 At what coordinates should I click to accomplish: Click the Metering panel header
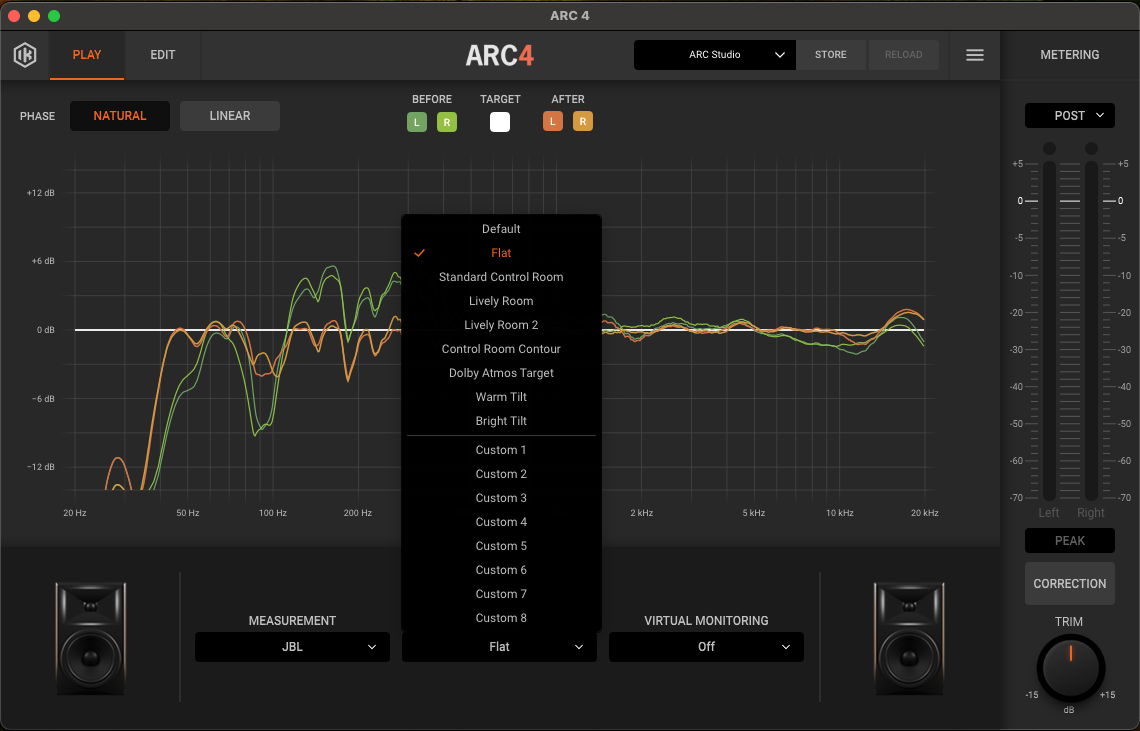(1069, 55)
